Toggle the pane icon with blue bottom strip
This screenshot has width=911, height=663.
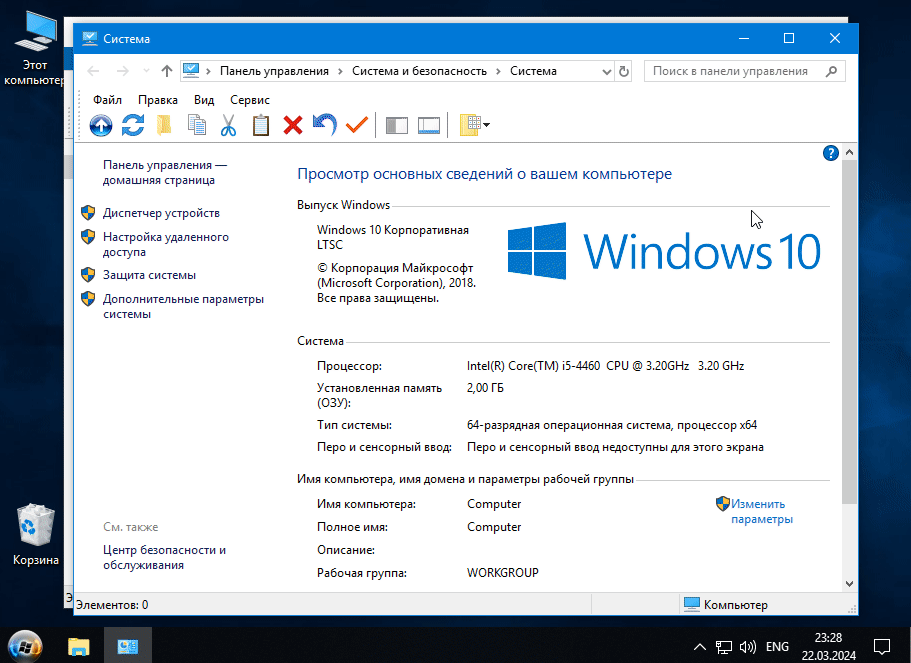pyautogui.click(x=429, y=126)
